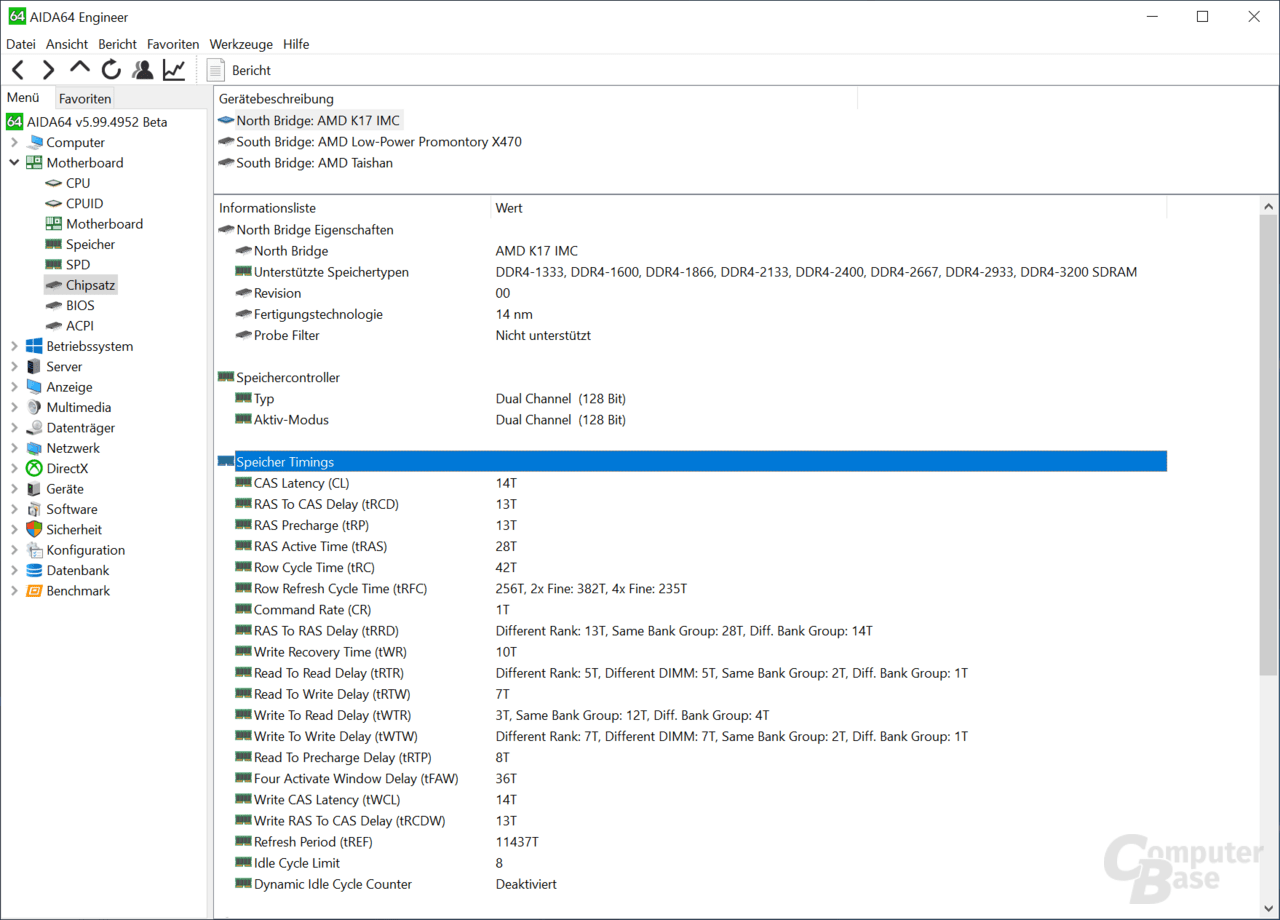
Task: Click the user profile toolbar icon
Action: point(143,70)
